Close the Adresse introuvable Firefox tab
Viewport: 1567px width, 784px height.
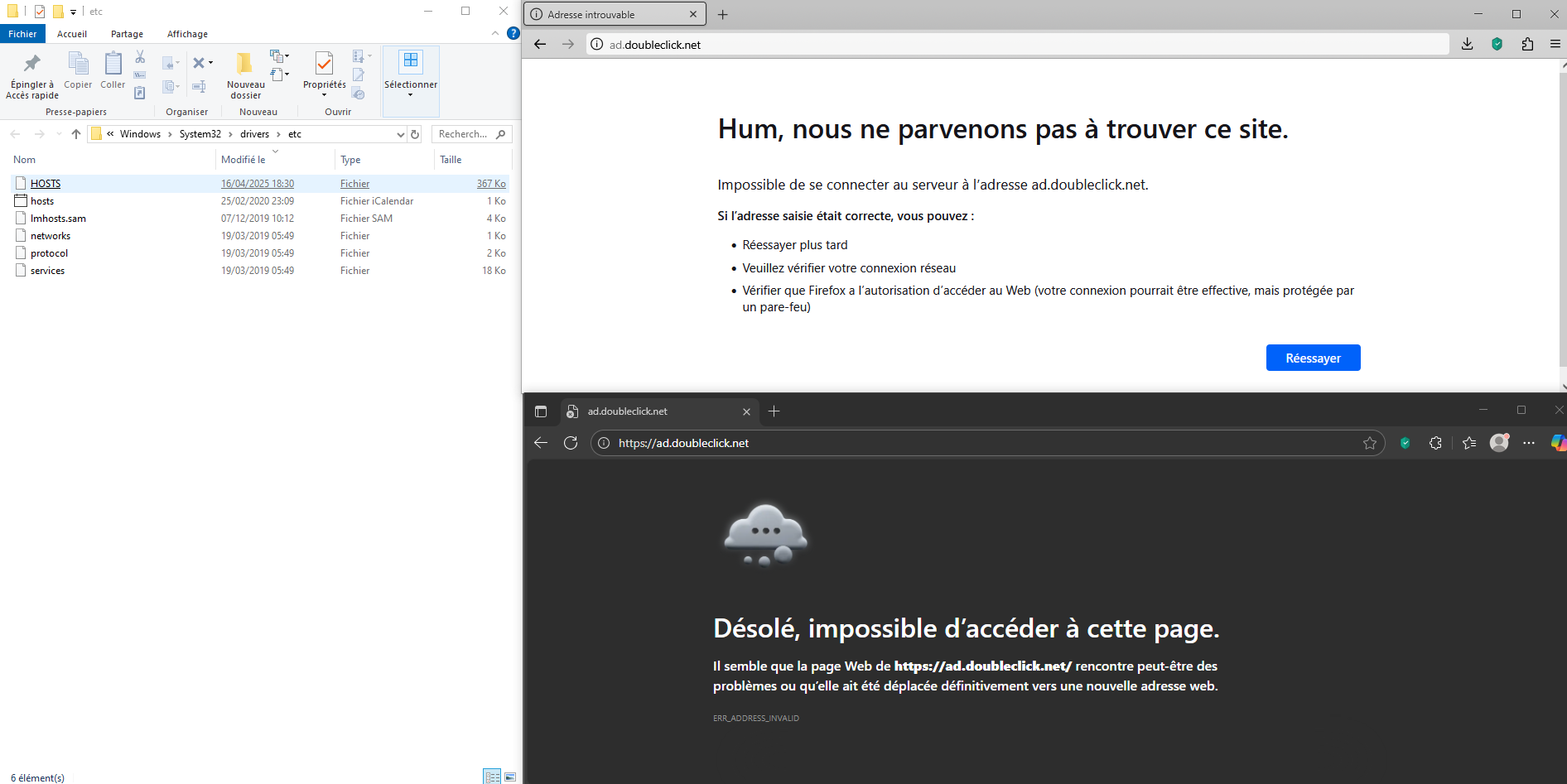pyautogui.click(x=693, y=14)
